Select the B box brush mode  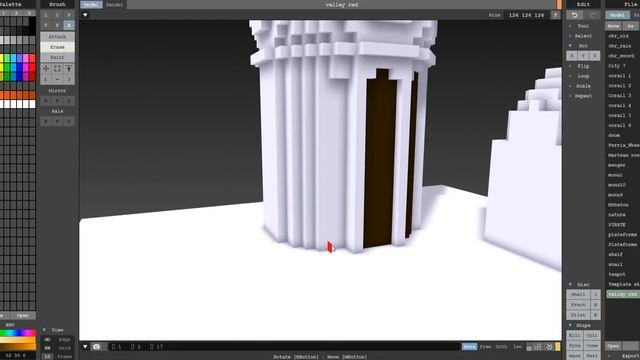(x=69, y=25)
